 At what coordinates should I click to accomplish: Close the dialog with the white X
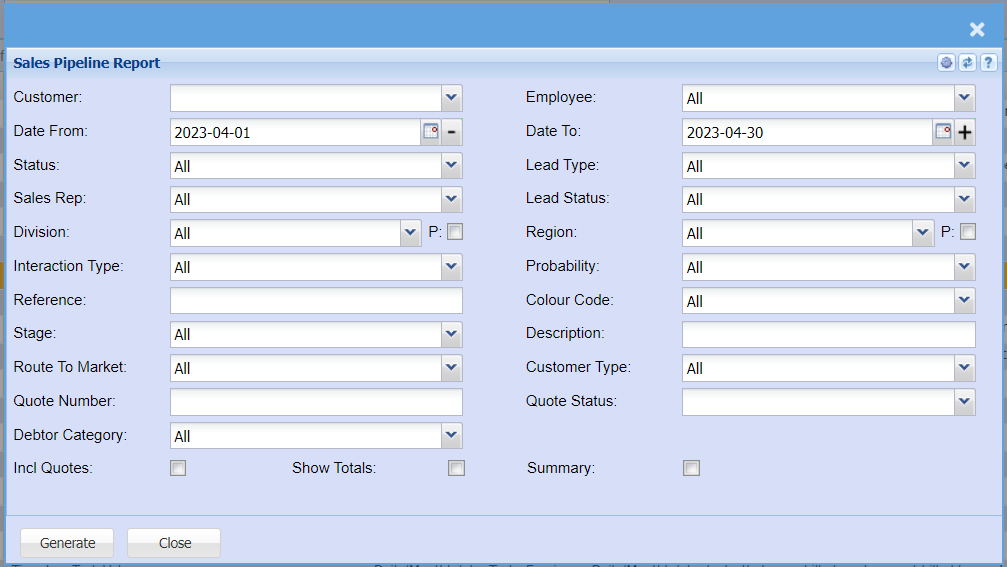point(977,30)
